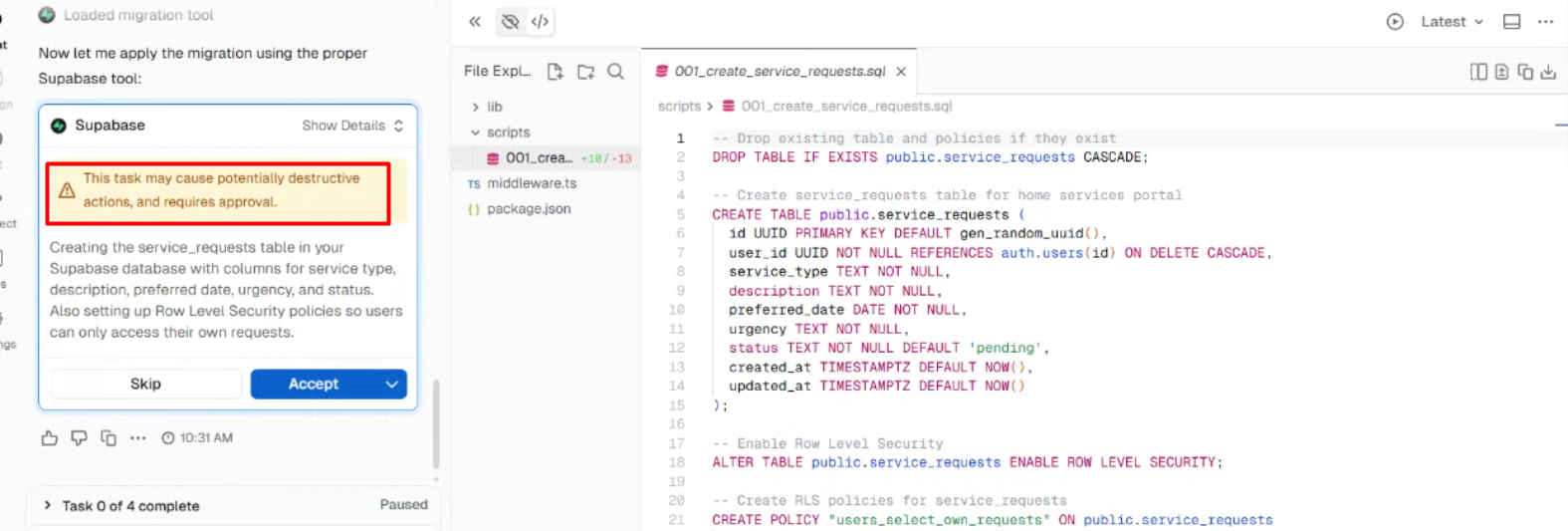Click the +10/-13 diff indicator
The width and height of the screenshot is (1568, 531).
tap(606, 158)
